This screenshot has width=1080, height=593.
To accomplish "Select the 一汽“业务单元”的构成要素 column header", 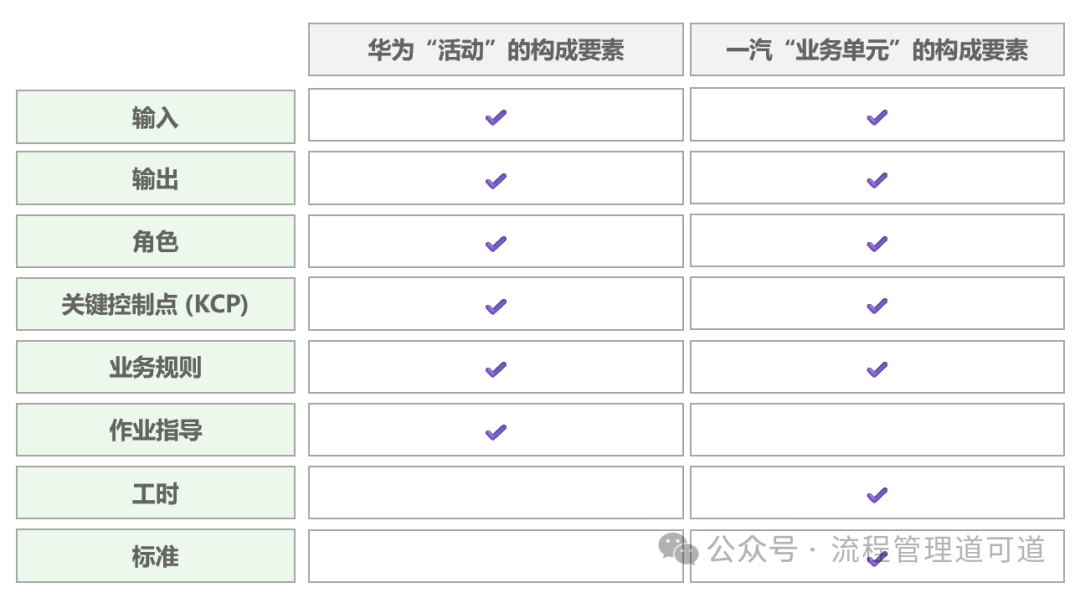I will (x=877, y=50).
